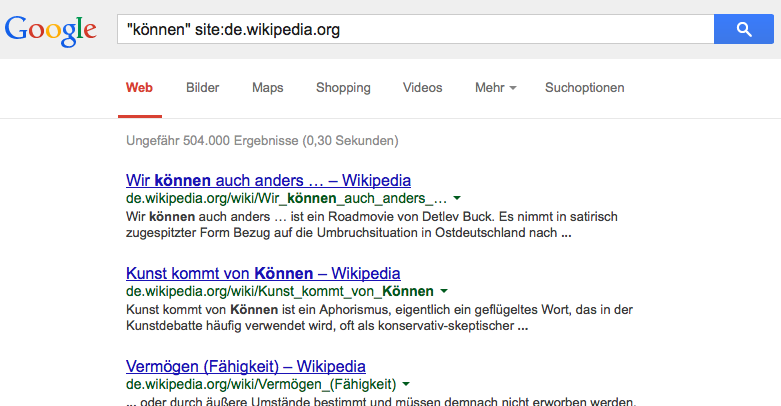The image size is (781, 406).
Task: Click the blue magnifier search button
Action: pos(744,29)
